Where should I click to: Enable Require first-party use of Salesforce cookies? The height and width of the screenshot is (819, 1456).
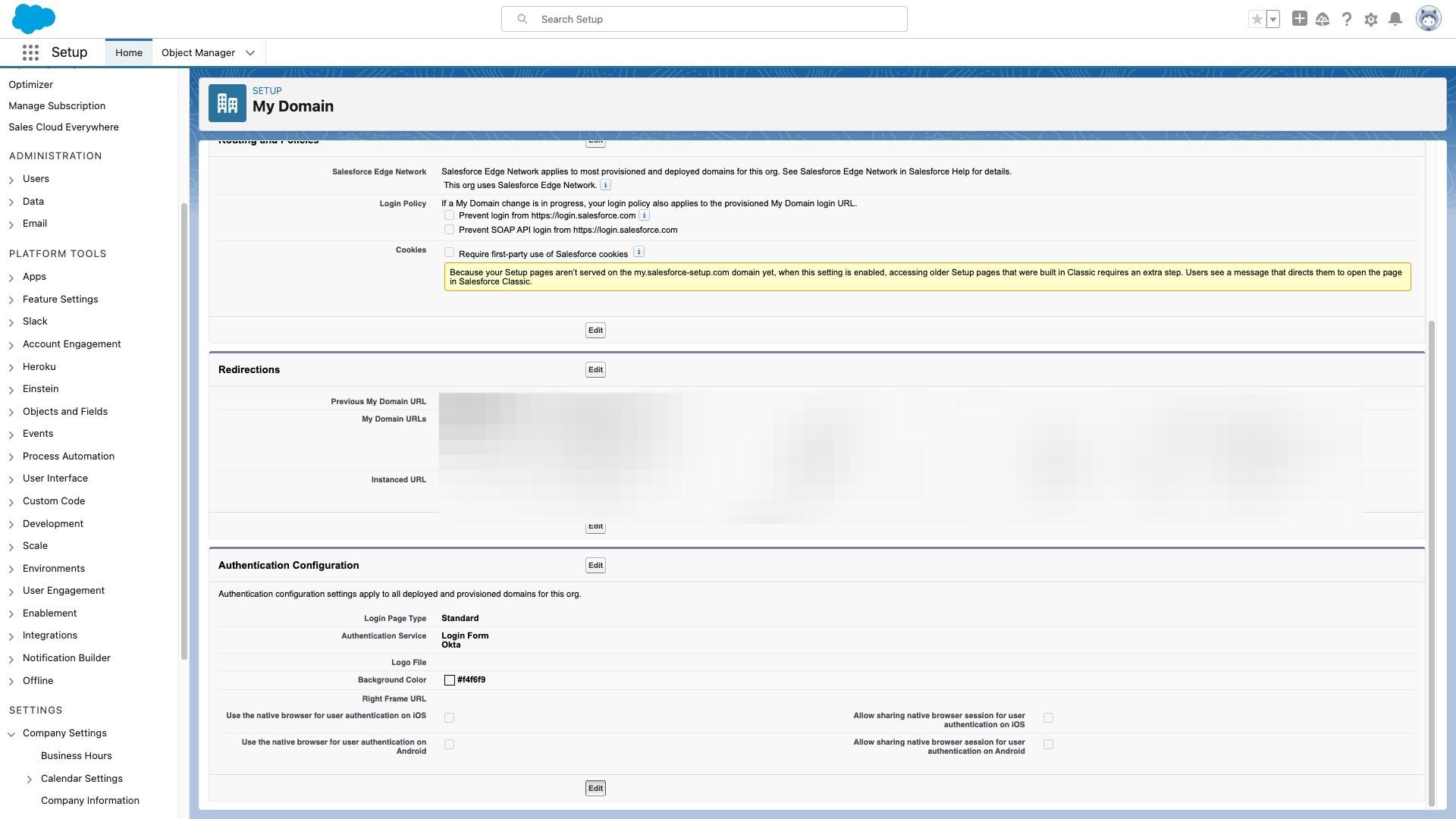(449, 253)
